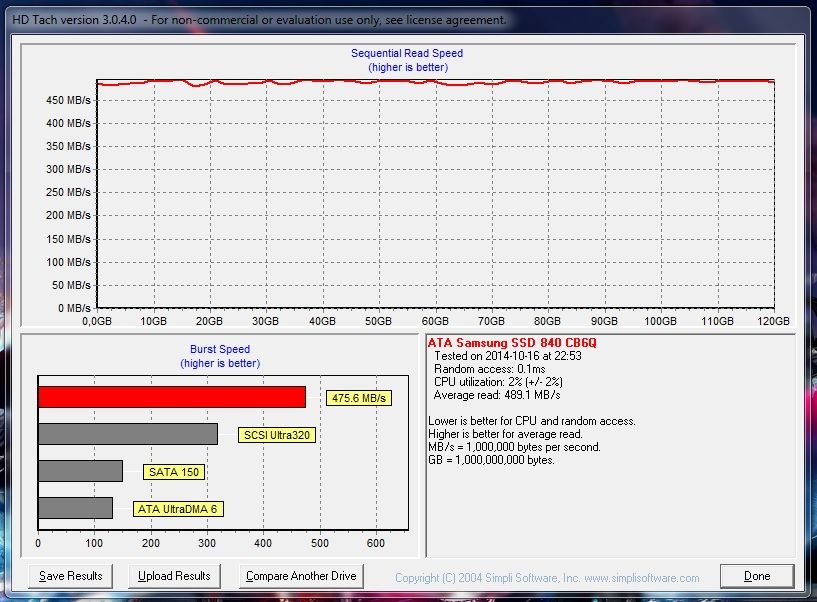Select the gray ATA UltraDMA 6 bar
Image resolution: width=817 pixels, height=602 pixels.
[76, 508]
